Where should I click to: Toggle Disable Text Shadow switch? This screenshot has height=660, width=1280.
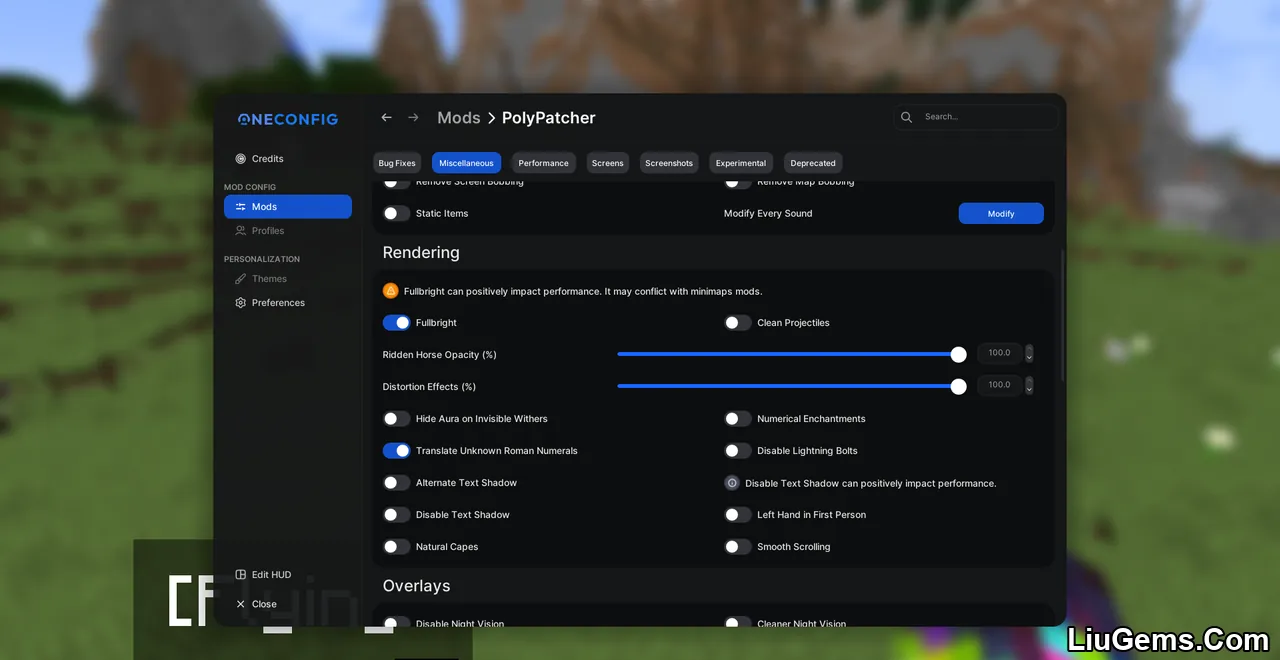(x=397, y=515)
